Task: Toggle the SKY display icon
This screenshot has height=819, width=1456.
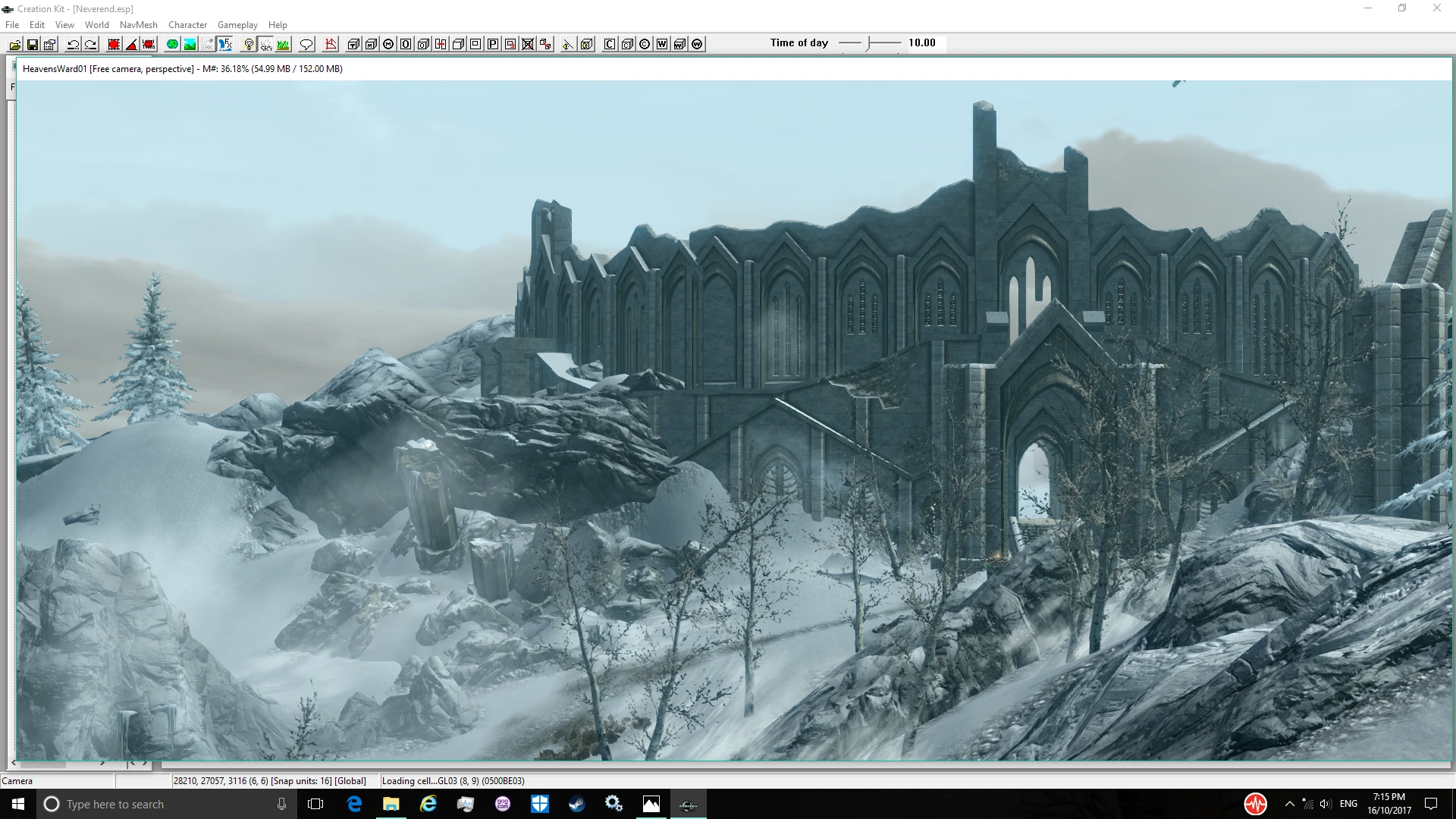Action: 266,44
